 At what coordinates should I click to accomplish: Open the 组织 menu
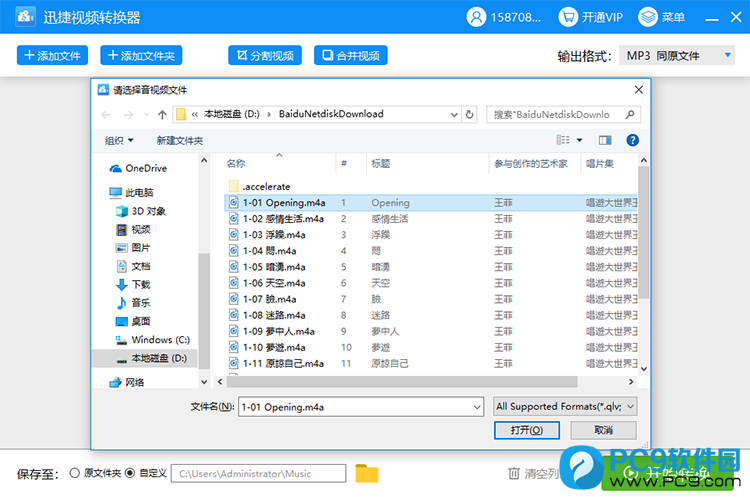point(119,141)
